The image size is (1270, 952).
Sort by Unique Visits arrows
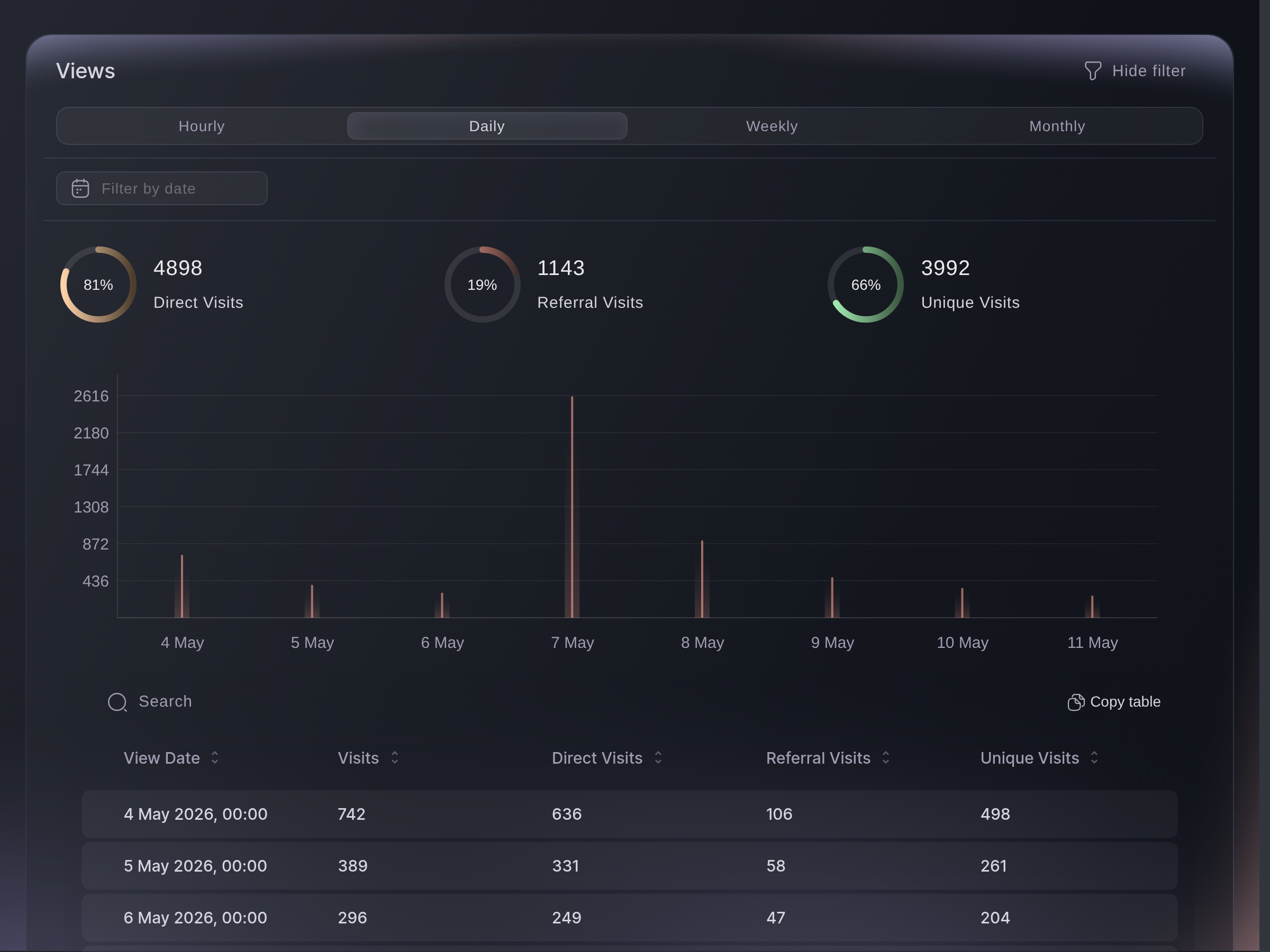click(1094, 757)
